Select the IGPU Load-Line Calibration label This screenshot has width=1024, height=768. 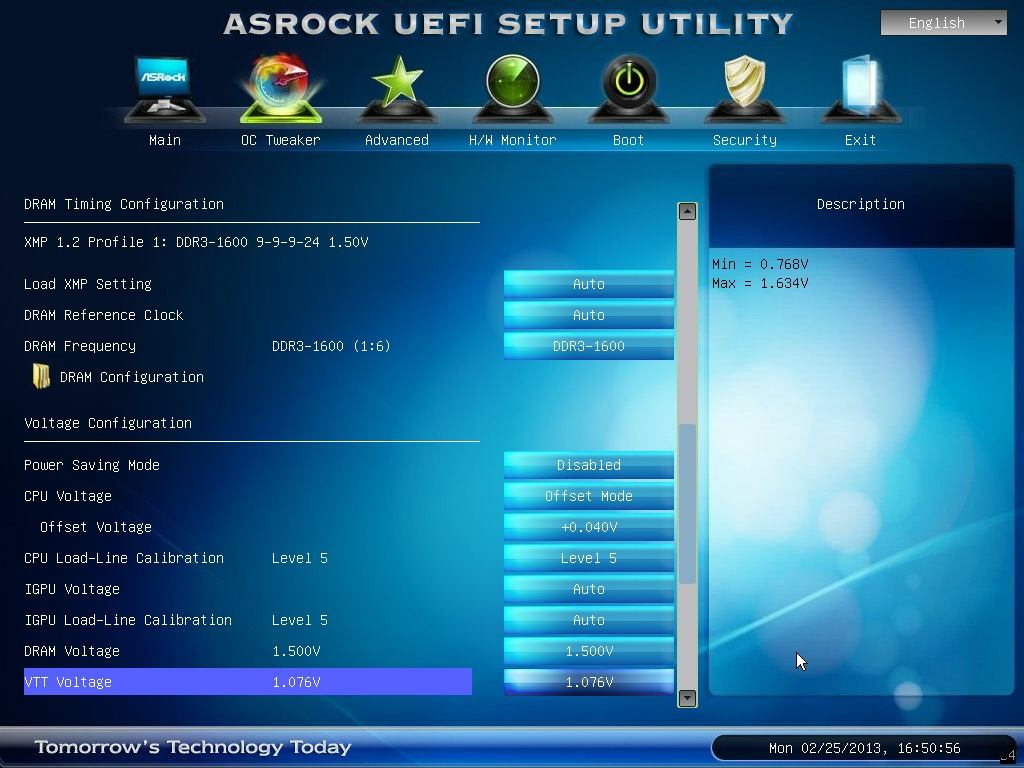click(x=128, y=620)
